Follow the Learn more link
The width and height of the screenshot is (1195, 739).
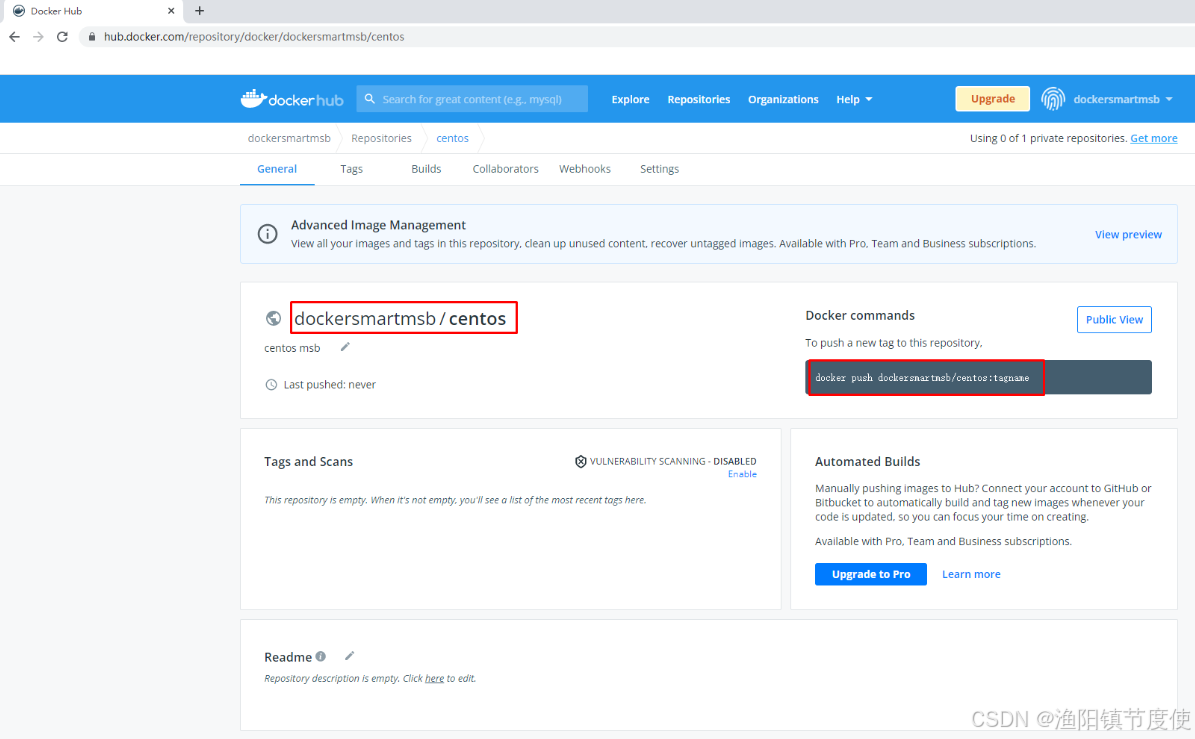click(x=971, y=574)
